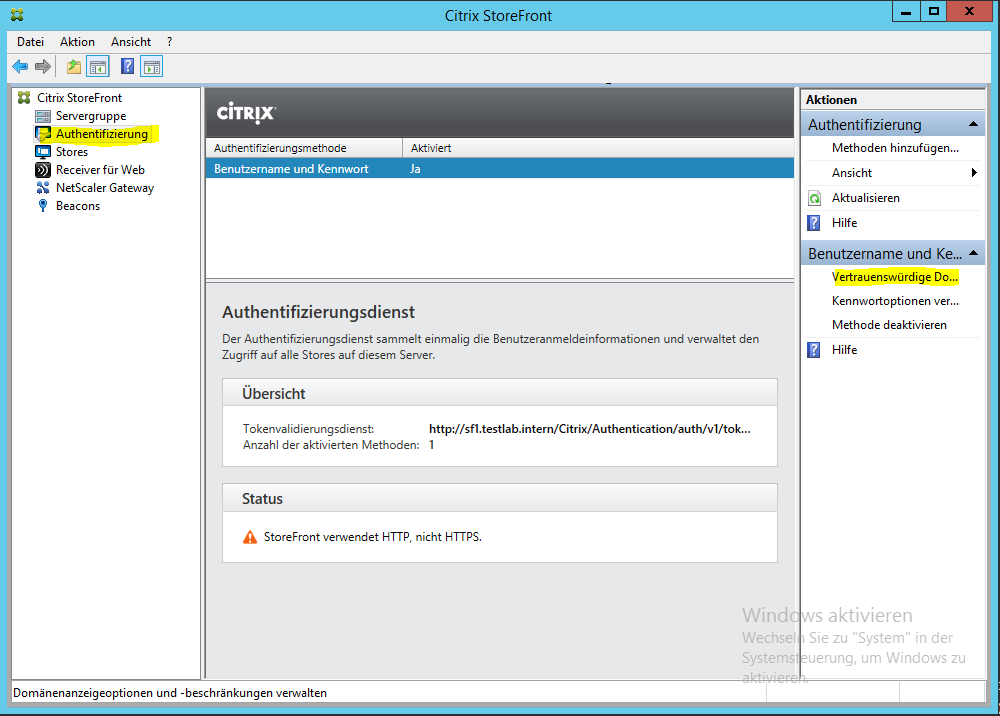This screenshot has width=1000, height=716.
Task: Open Kennwortoptionen ver... action
Action: pos(895,301)
